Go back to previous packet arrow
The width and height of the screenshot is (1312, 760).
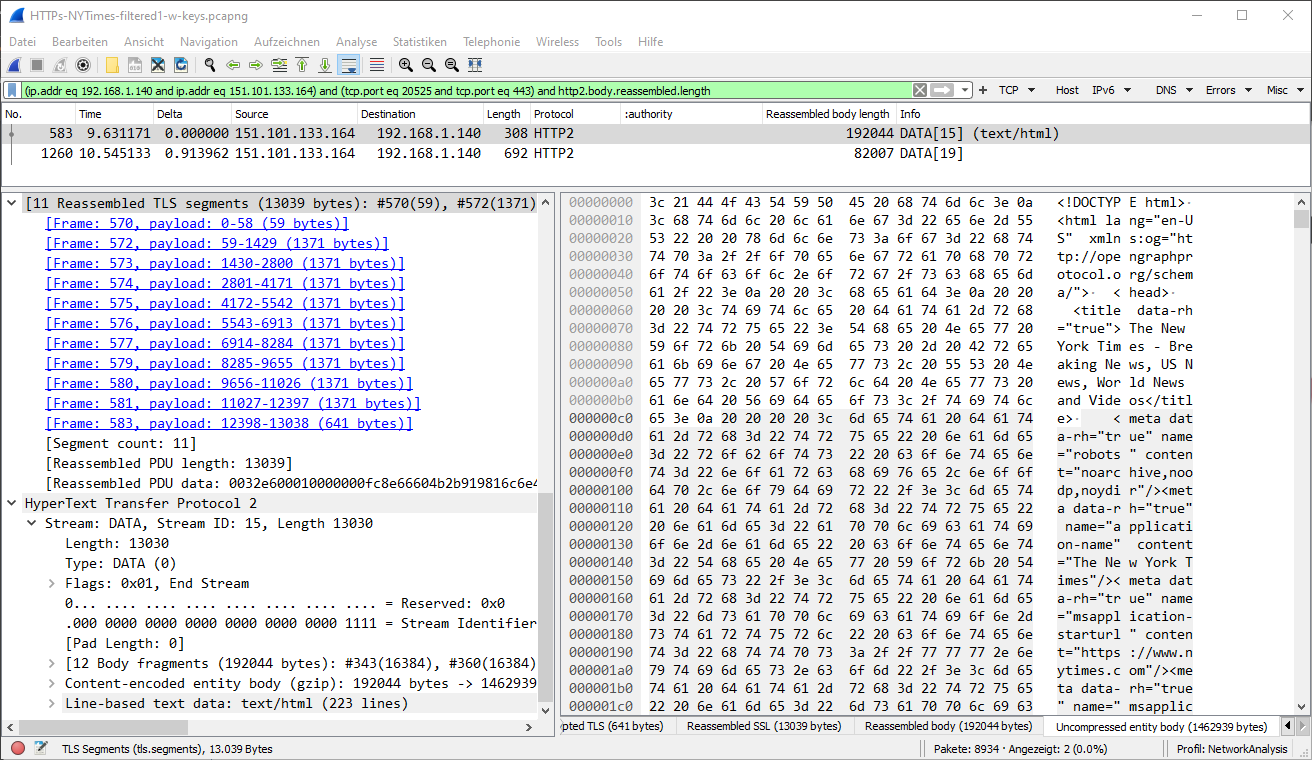pyautogui.click(x=233, y=65)
